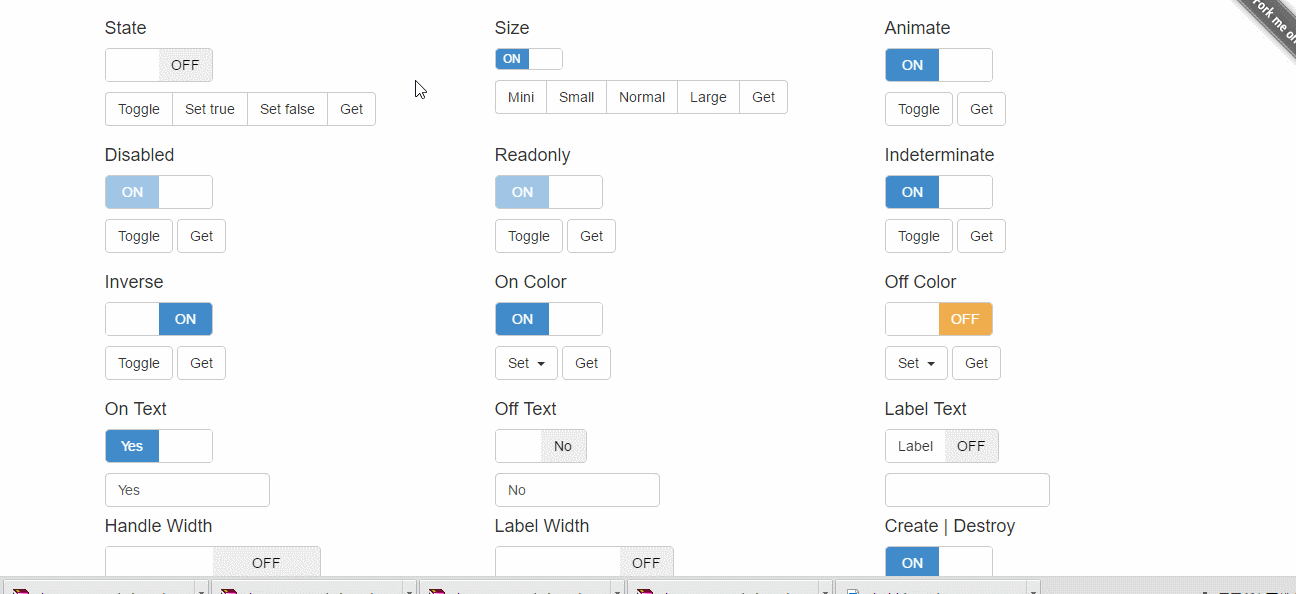Image resolution: width=1296 pixels, height=594 pixels.
Task: Toggle the Animate ON switch
Action: point(938,65)
